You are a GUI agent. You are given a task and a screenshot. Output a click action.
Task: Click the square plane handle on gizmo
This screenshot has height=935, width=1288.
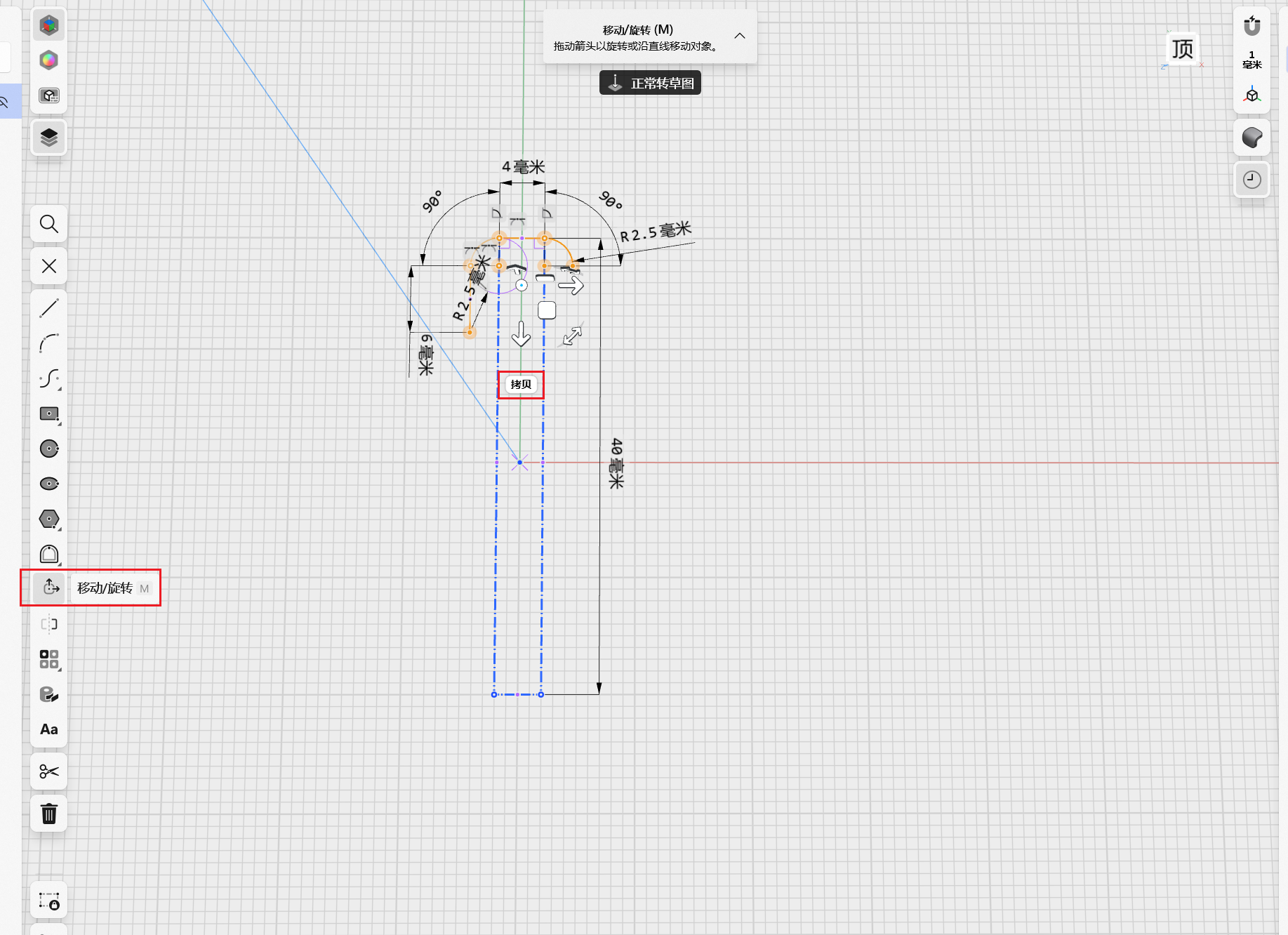(547, 310)
